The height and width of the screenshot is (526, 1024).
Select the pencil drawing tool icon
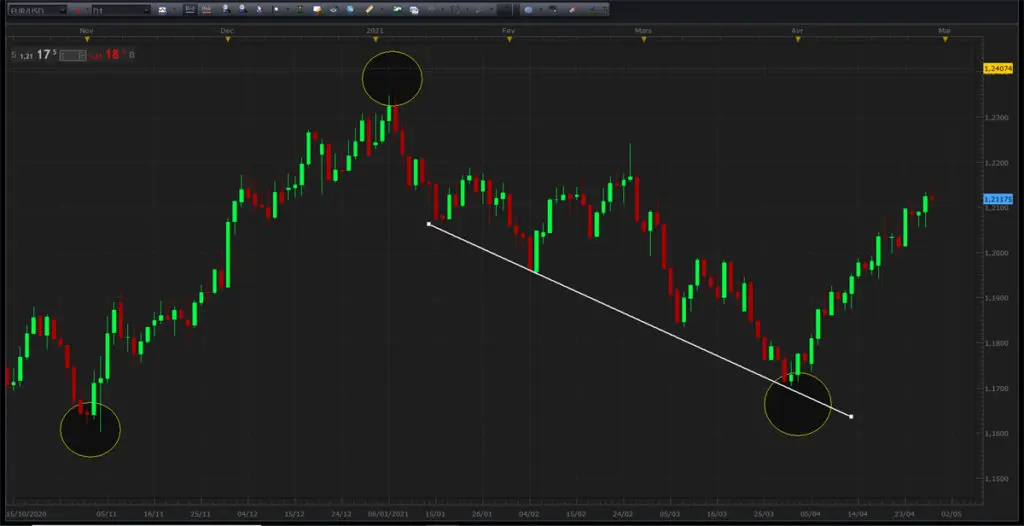pyautogui.click(x=368, y=10)
